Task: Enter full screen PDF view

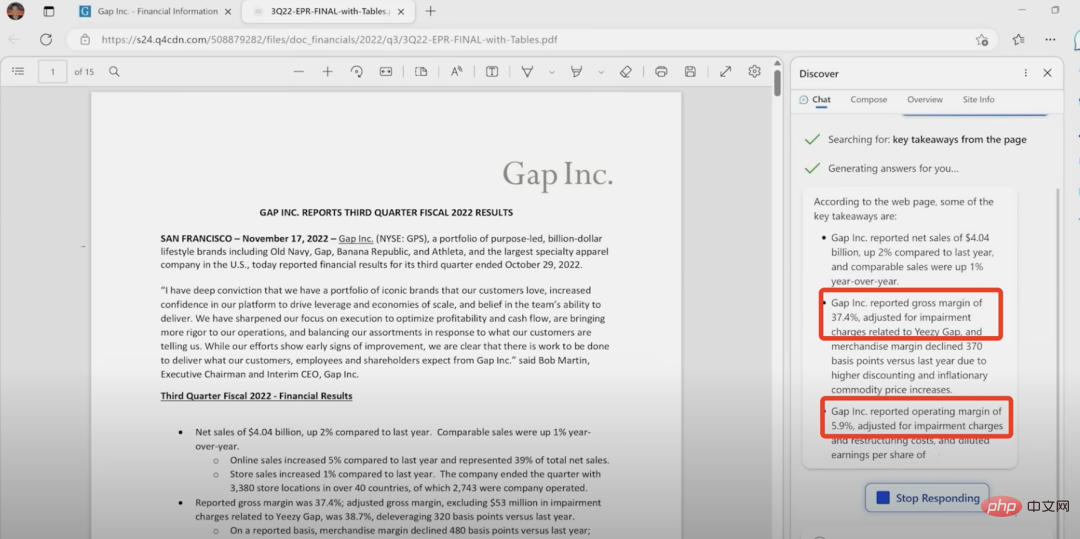Action: click(x=725, y=72)
